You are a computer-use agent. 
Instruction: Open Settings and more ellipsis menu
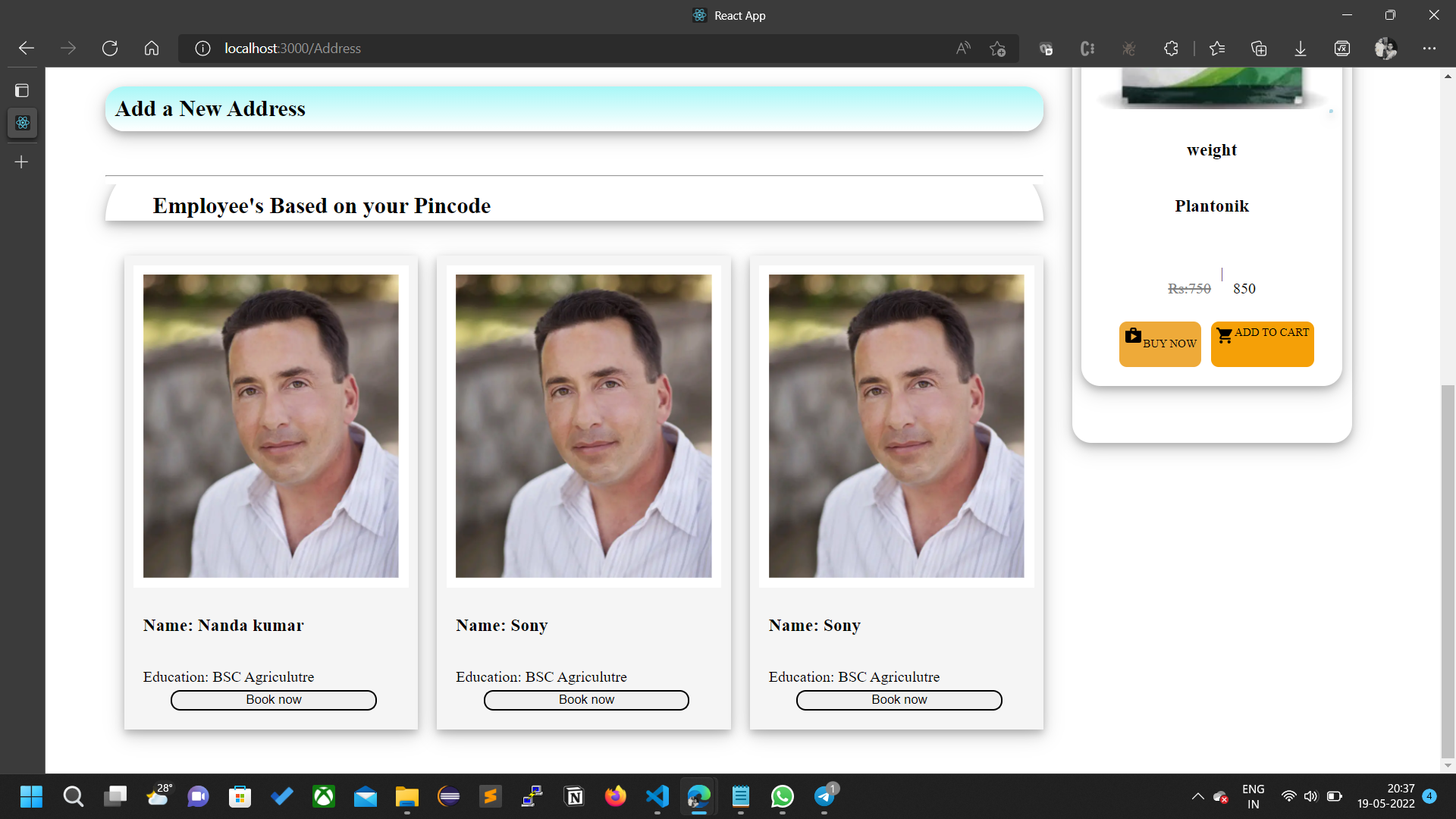pyautogui.click(x=1429, y=49)
